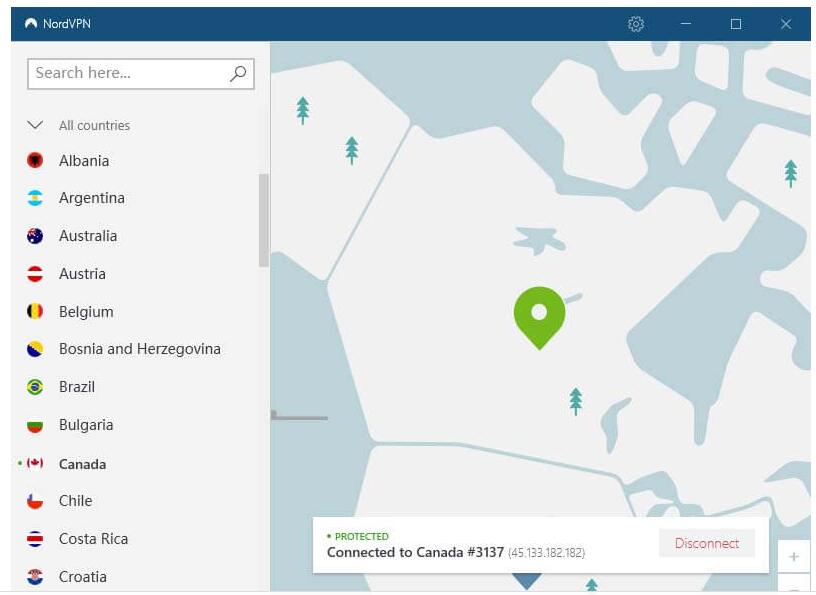Select the Bosnia and Herzegovina flag icon
This screenshot has width=816, height=595.
click(35, 349)
